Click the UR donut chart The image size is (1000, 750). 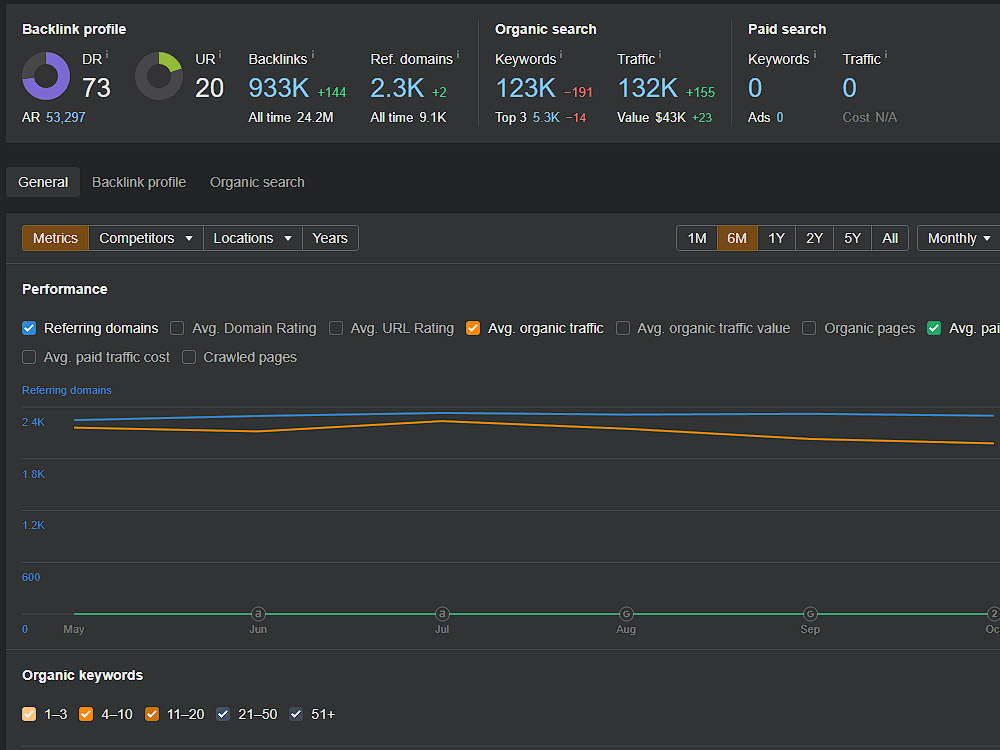click(x=159, y=76)
